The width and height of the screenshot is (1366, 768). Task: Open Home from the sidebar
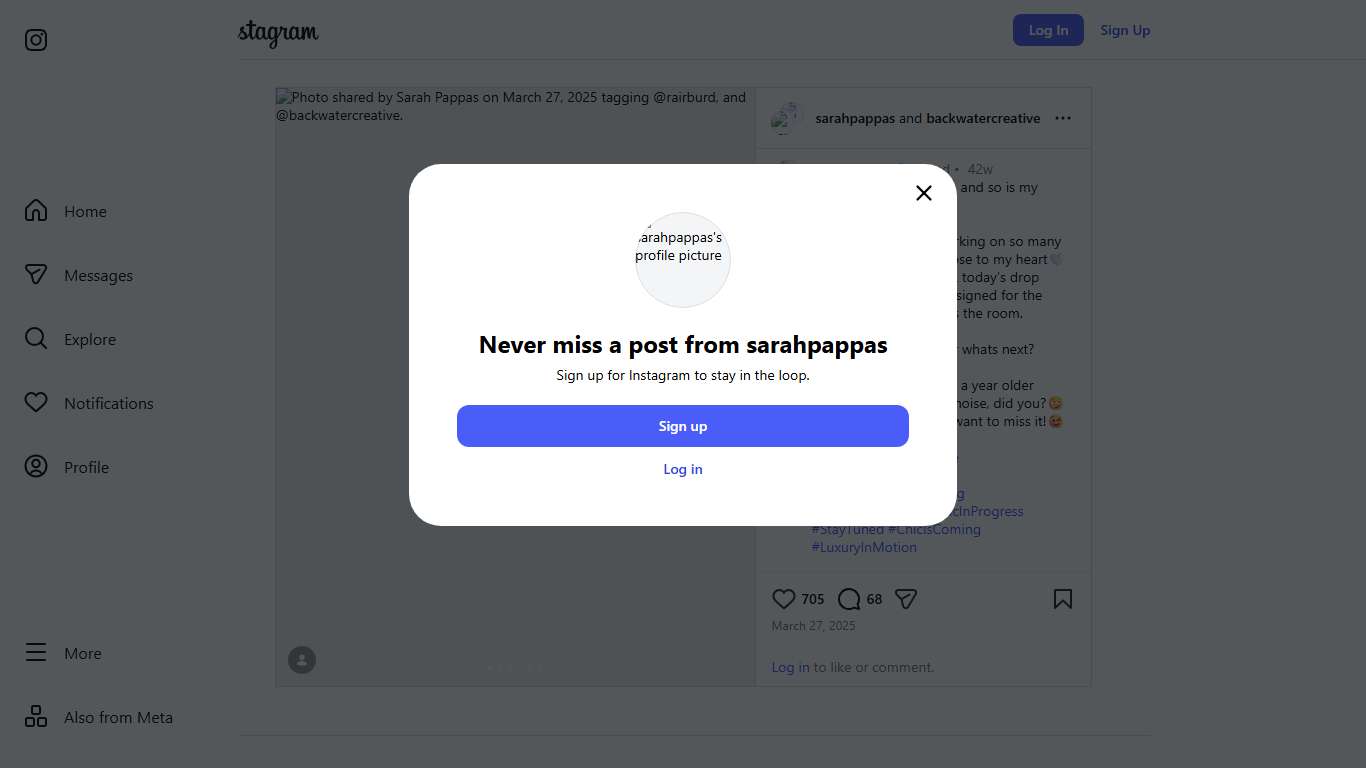(66, 212)
